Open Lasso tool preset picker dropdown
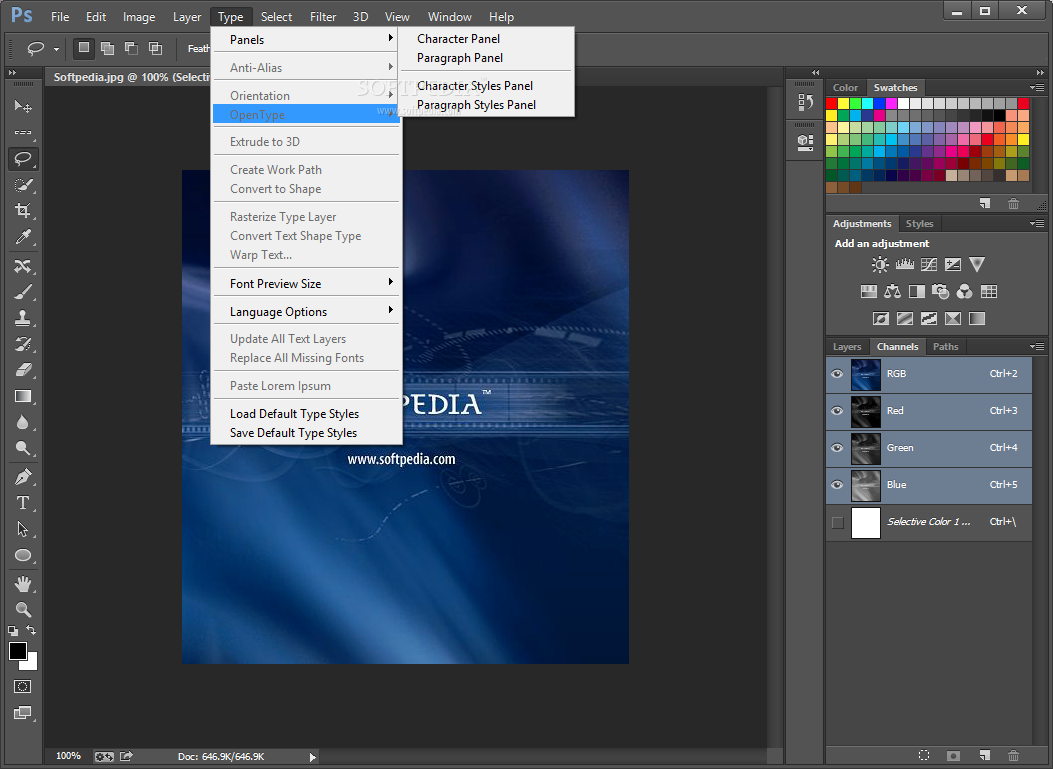Screen dimensions: 1053x769 pyautogui.click(x=56, y=49)
